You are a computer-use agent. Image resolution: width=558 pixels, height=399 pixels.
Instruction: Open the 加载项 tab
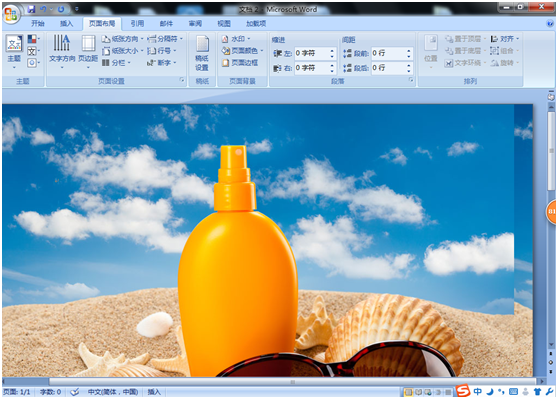[x=256, y=23]
